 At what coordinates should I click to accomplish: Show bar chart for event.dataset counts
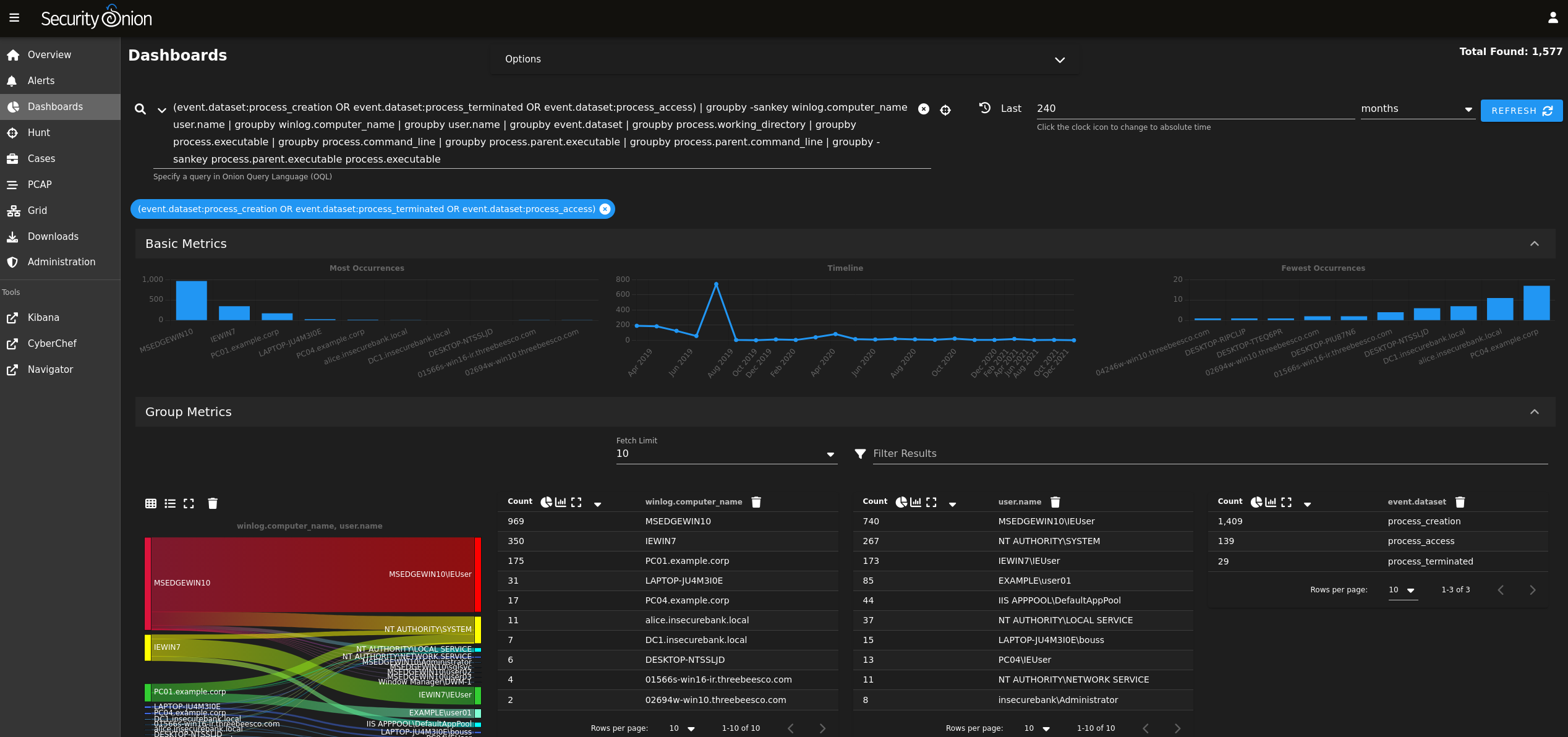coord(1271,502)
